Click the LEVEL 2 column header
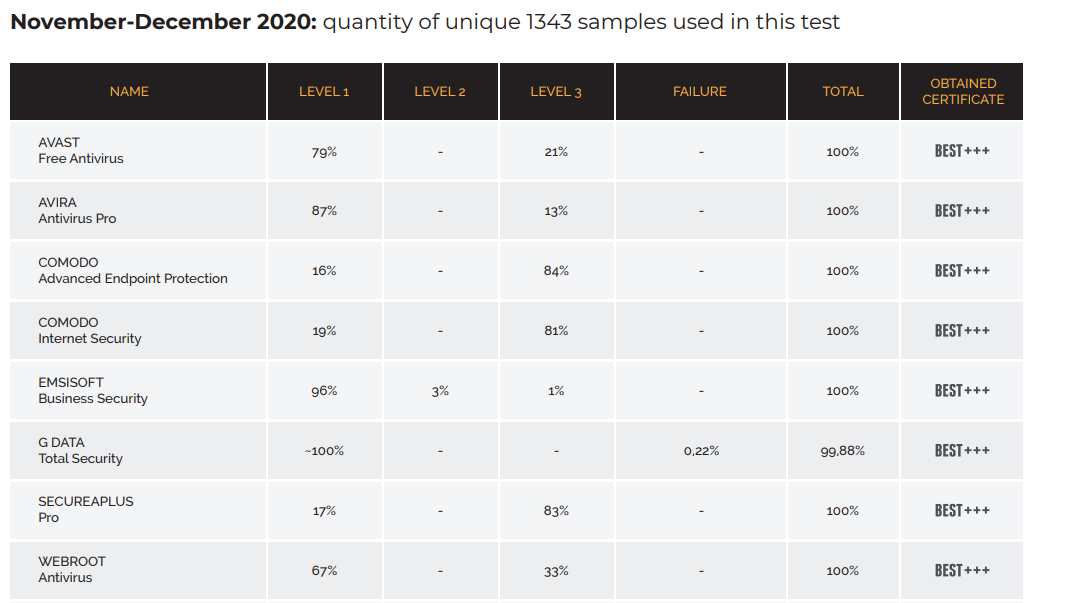The height and width of the screenshot is (603, 1076). pos(440,92)
